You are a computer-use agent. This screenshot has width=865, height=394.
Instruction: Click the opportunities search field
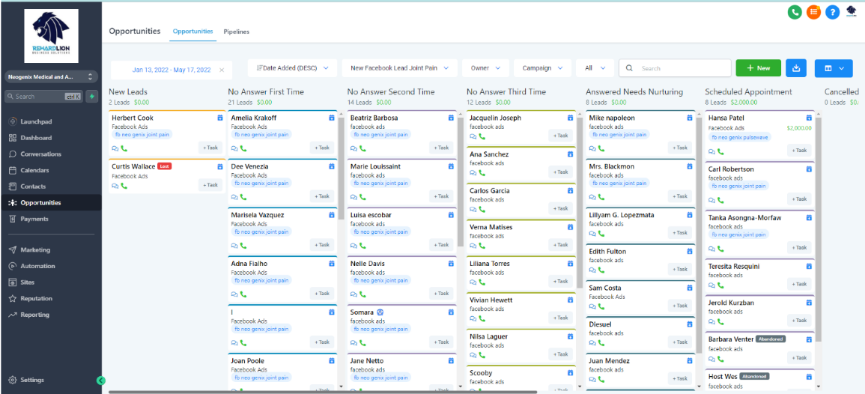675,68
